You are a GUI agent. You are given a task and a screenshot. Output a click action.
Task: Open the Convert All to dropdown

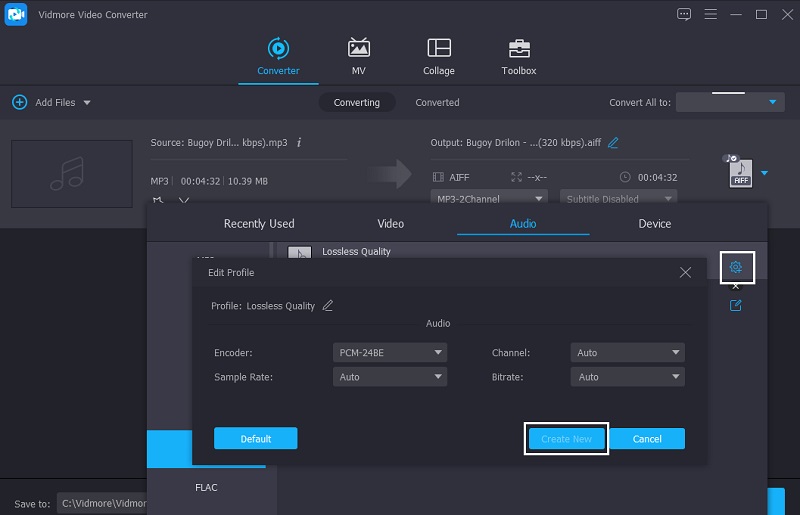(729, 102)
